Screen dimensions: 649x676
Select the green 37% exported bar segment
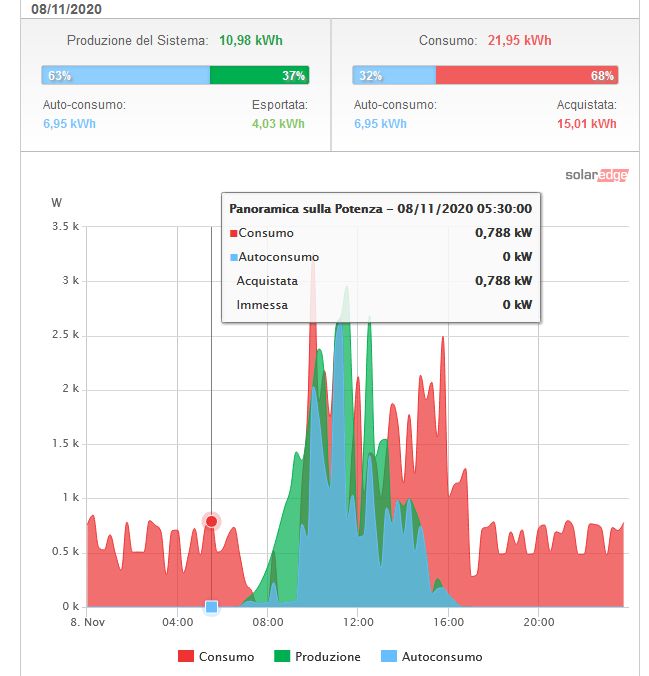click(x=259, y=75)
